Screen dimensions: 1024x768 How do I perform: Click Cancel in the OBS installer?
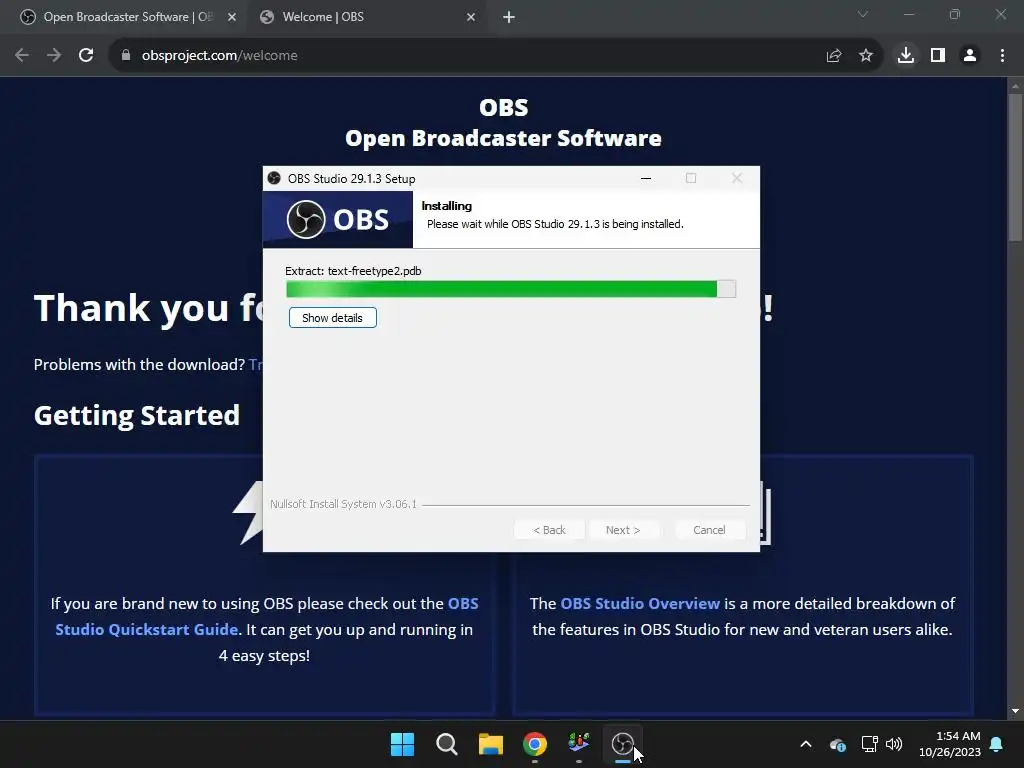709,530
